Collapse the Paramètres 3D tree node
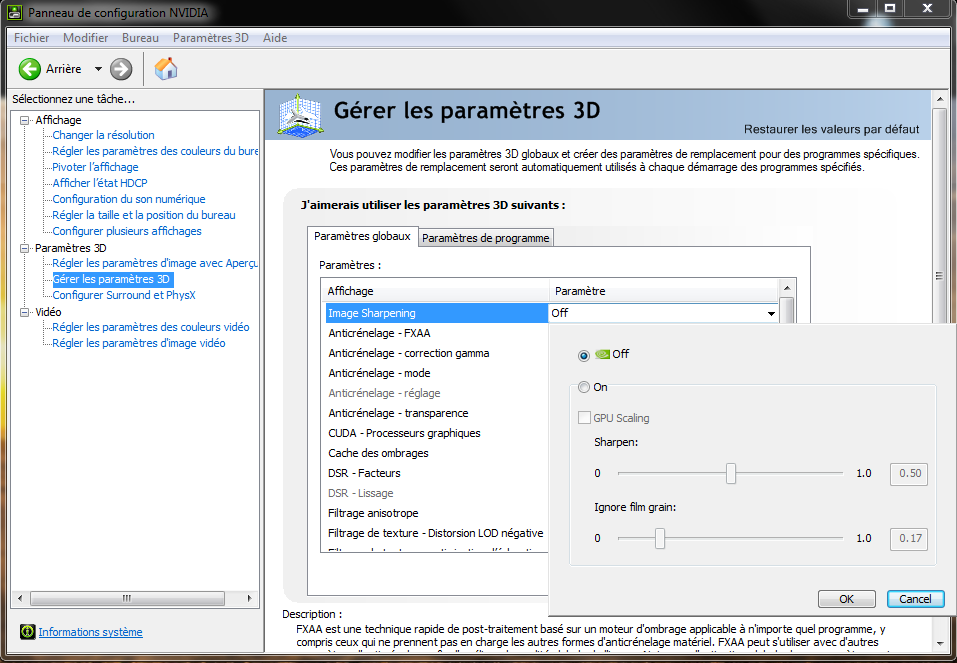 coord(24,248)
